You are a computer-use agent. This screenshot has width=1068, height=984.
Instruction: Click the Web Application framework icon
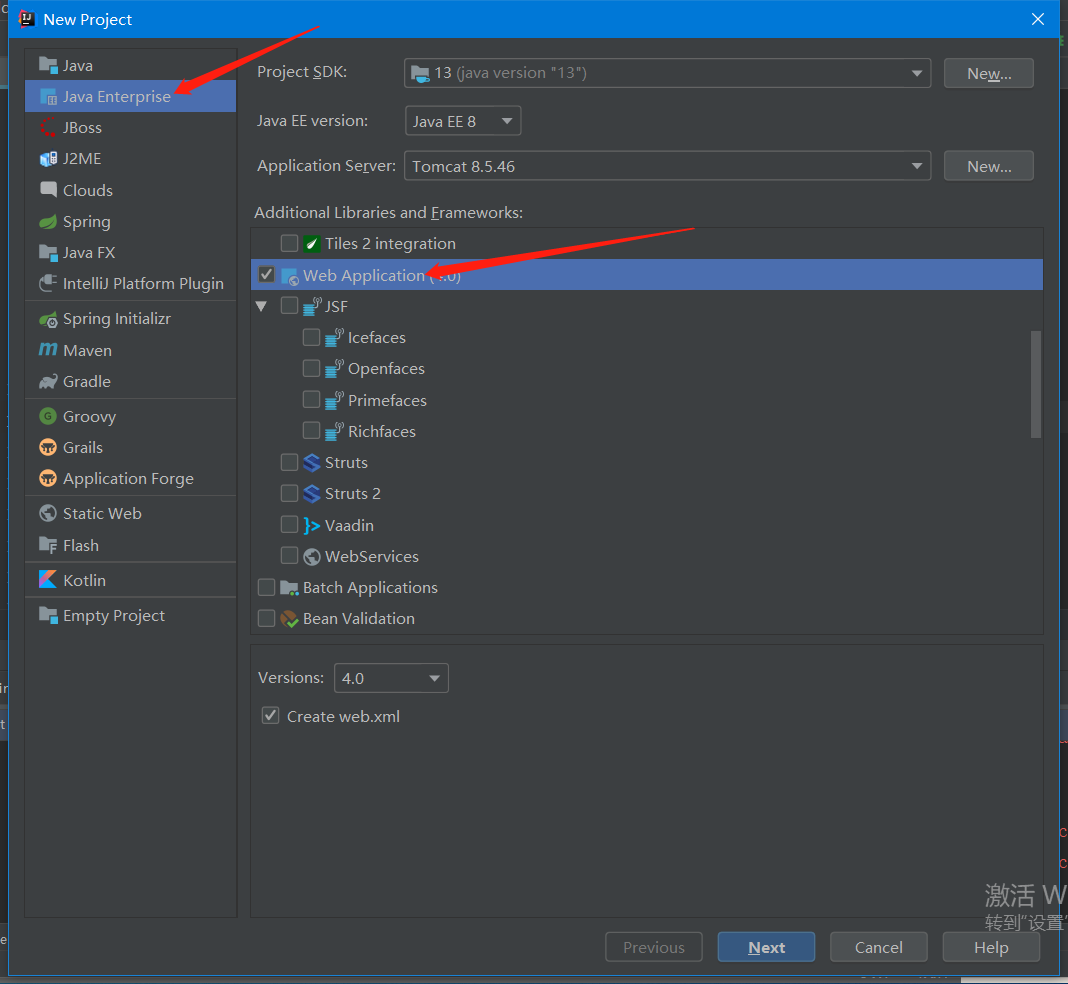(289, 276)
